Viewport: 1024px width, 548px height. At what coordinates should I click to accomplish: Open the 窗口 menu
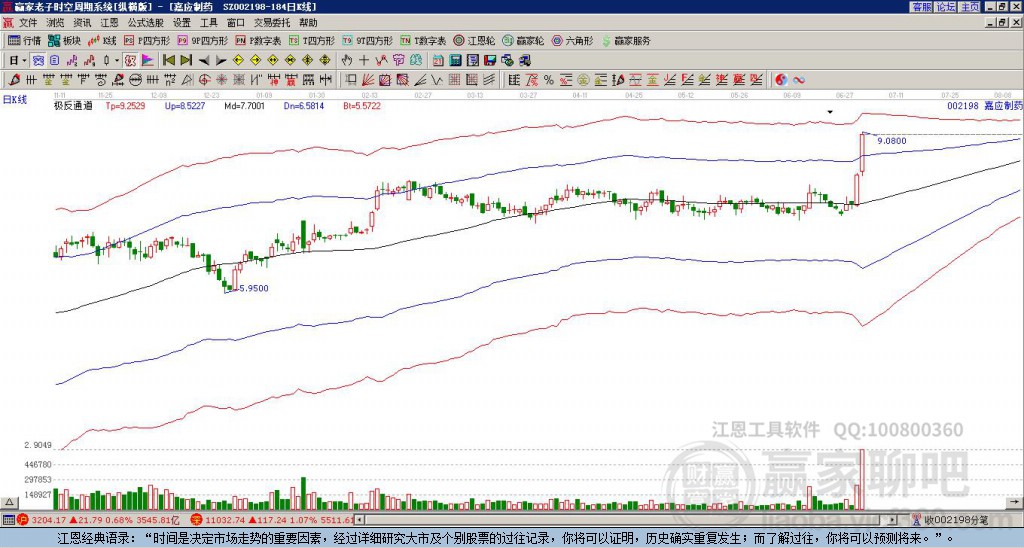tap(236, 23)
